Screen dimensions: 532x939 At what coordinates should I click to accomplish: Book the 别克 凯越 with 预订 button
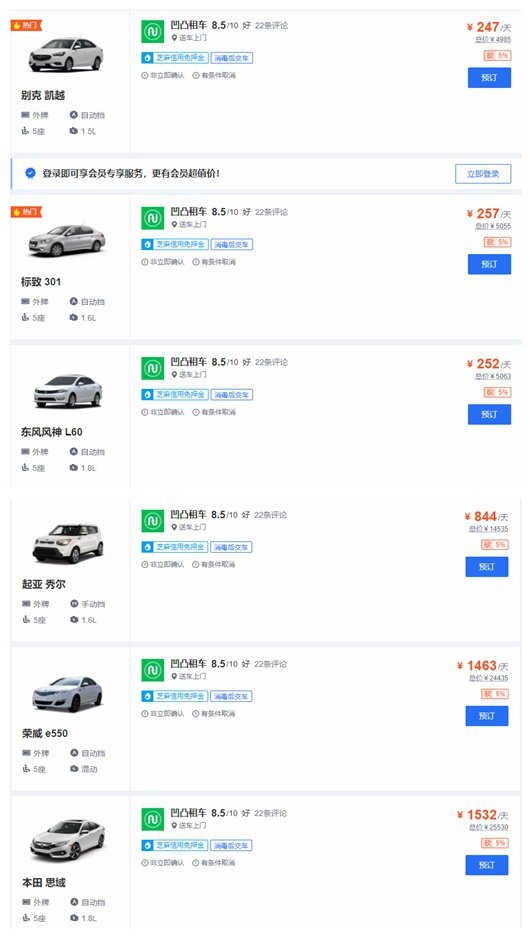tap(489, 78)
